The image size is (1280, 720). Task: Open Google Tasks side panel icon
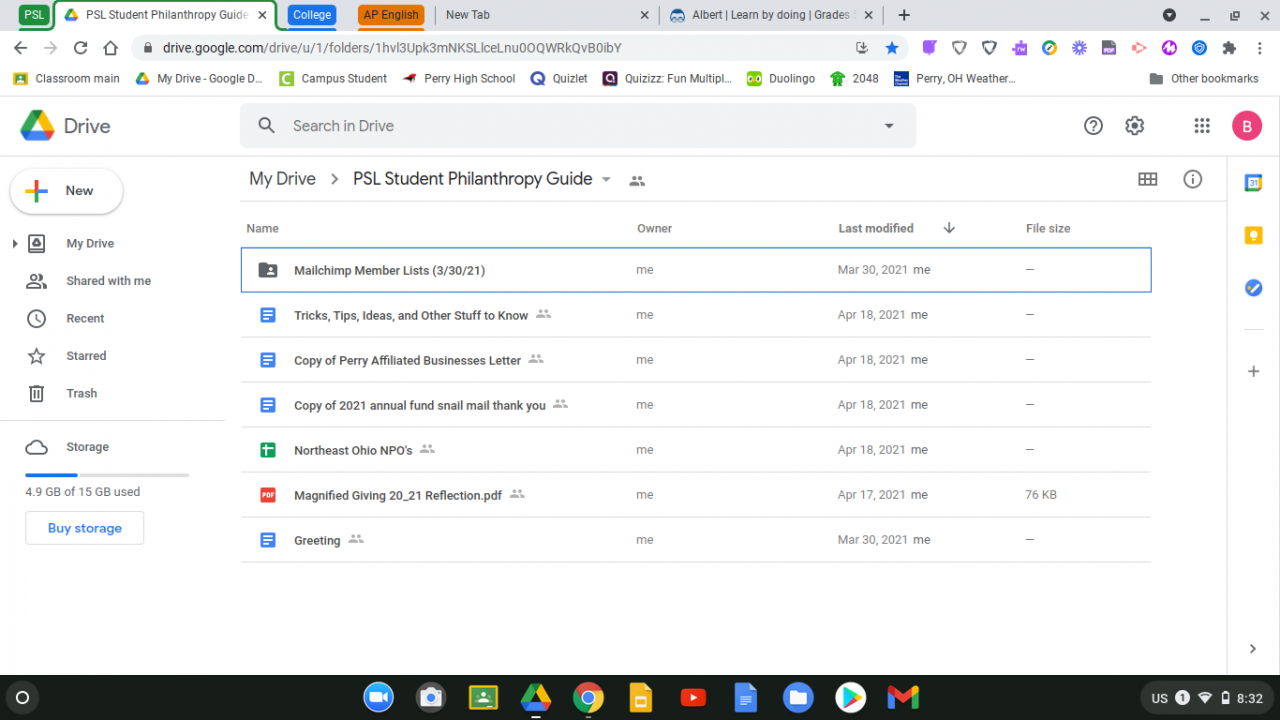(x=1253, y=288)
